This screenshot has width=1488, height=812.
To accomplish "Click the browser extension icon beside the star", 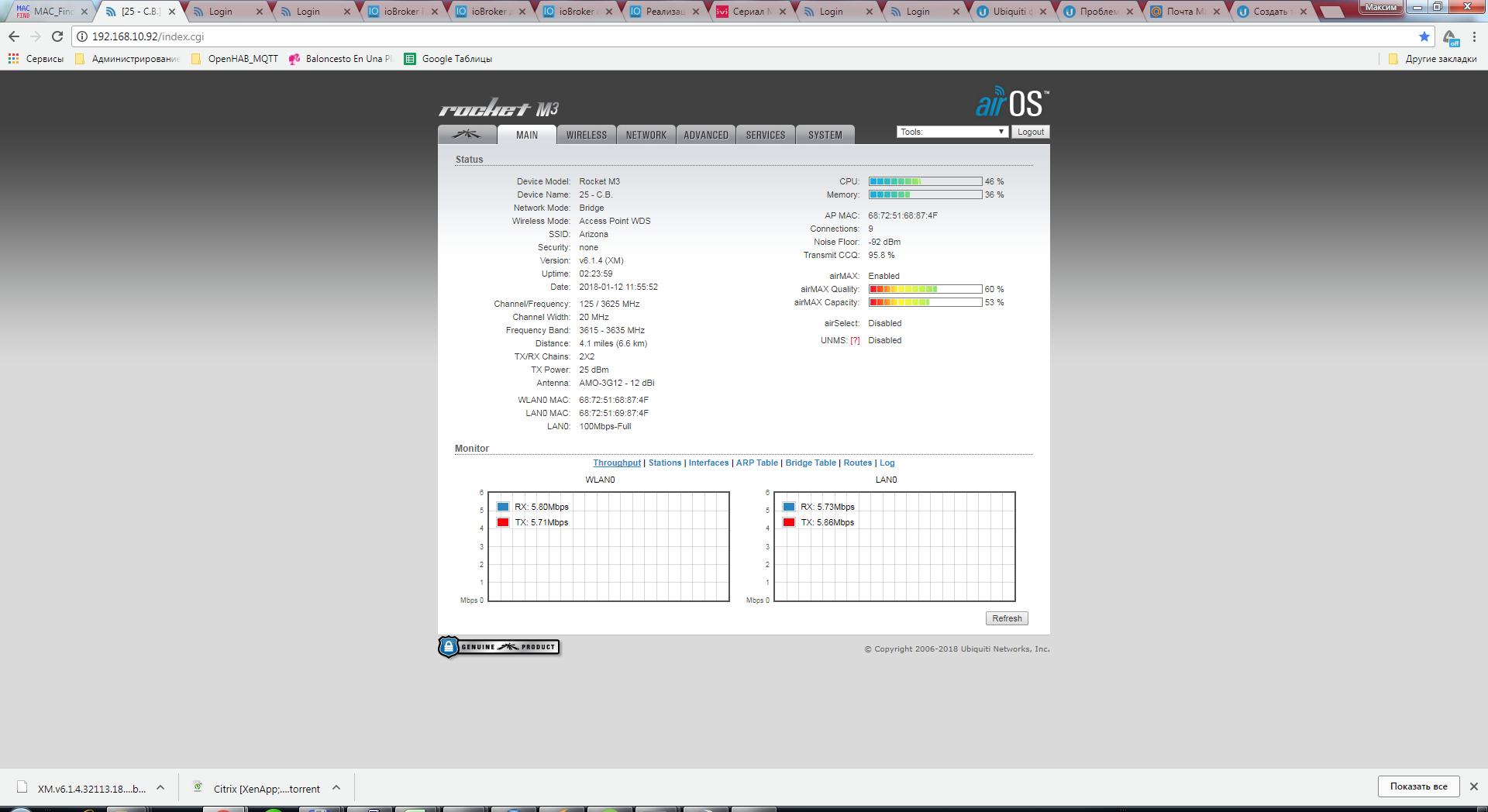I will [1451, 37].
